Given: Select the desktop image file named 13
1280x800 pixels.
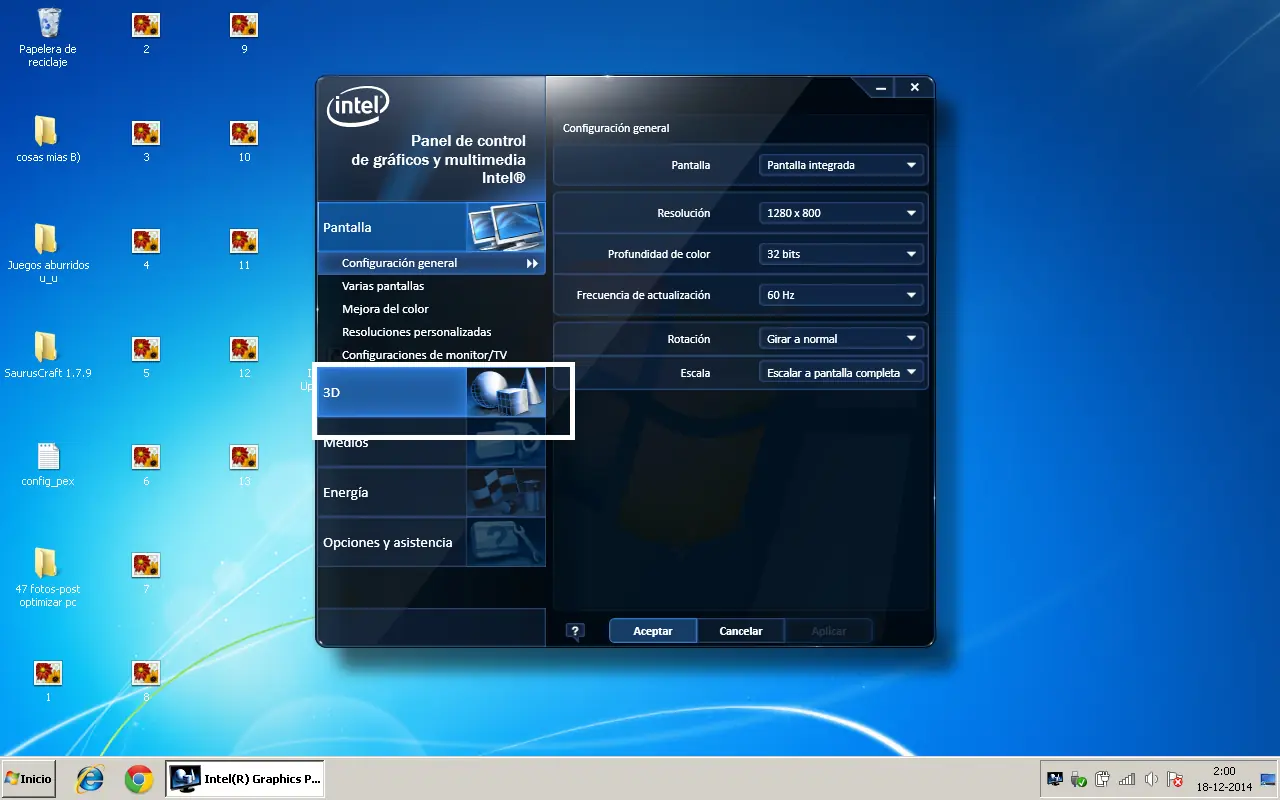Looking at the screenshot, I should pos(244,464).
